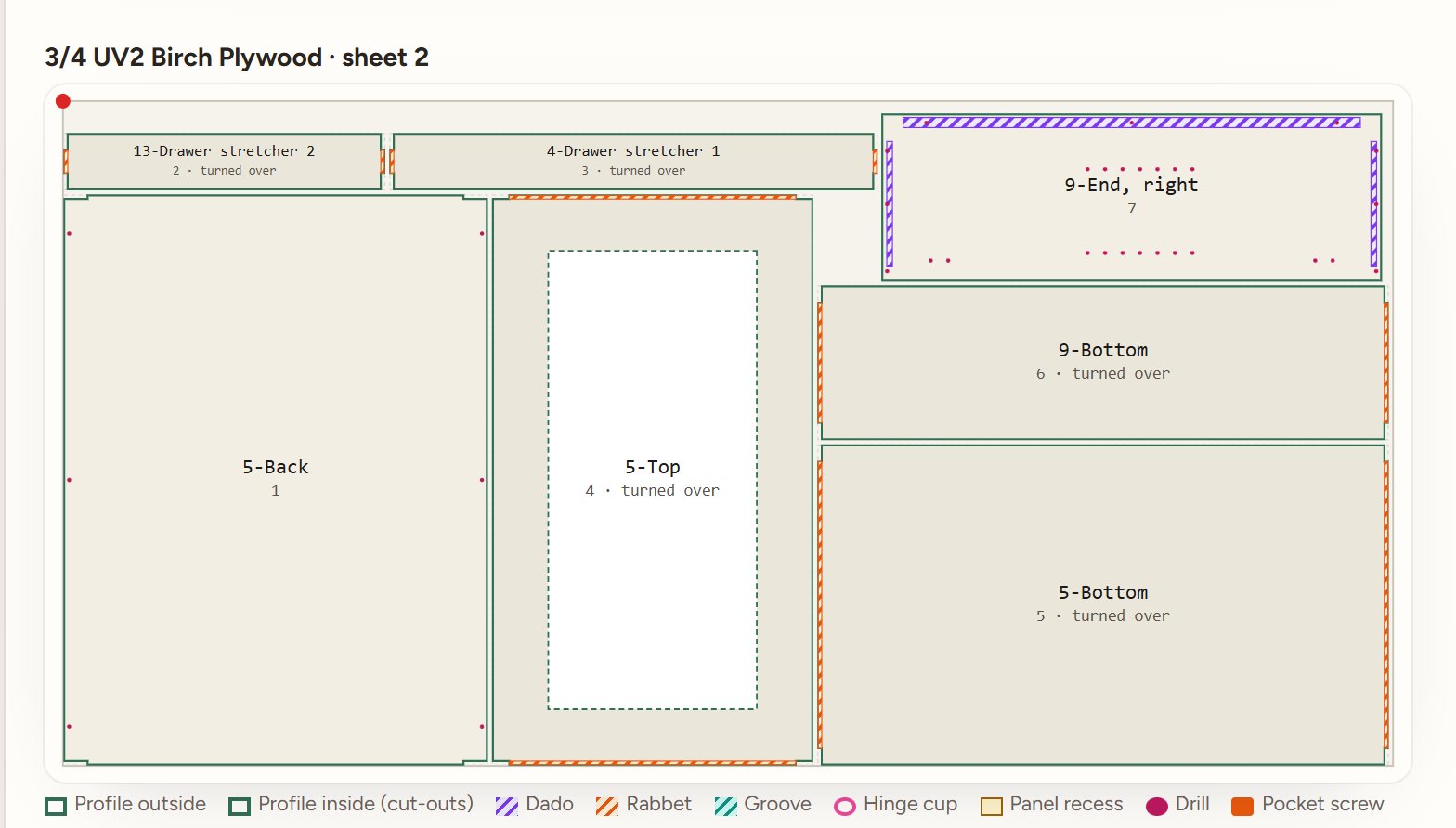This screenshot has height=828, width=1456.
Task: Click the 'Drill' legend text
Action: coord(1192,804)
